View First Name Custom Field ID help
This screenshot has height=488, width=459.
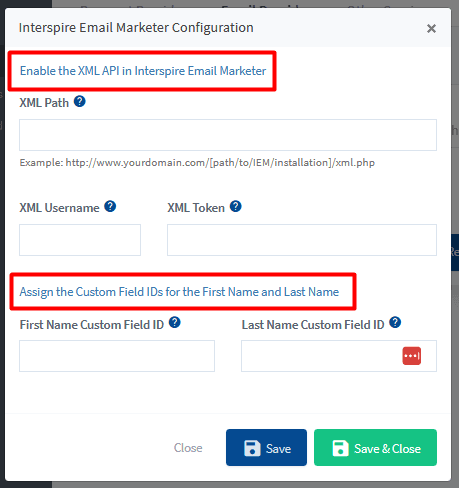pos(175,323)
